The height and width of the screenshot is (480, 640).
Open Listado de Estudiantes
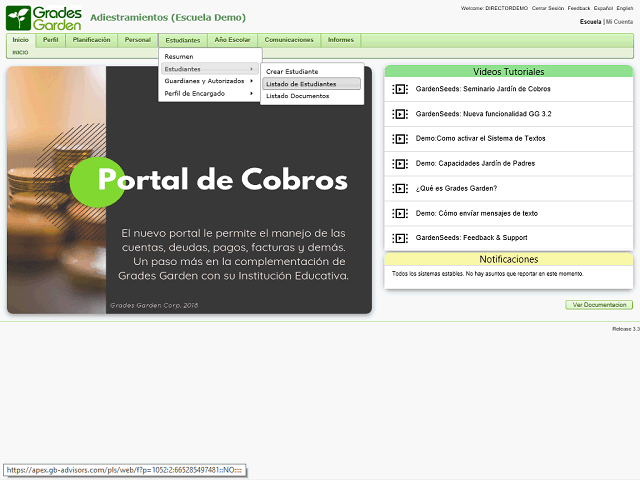311,84
